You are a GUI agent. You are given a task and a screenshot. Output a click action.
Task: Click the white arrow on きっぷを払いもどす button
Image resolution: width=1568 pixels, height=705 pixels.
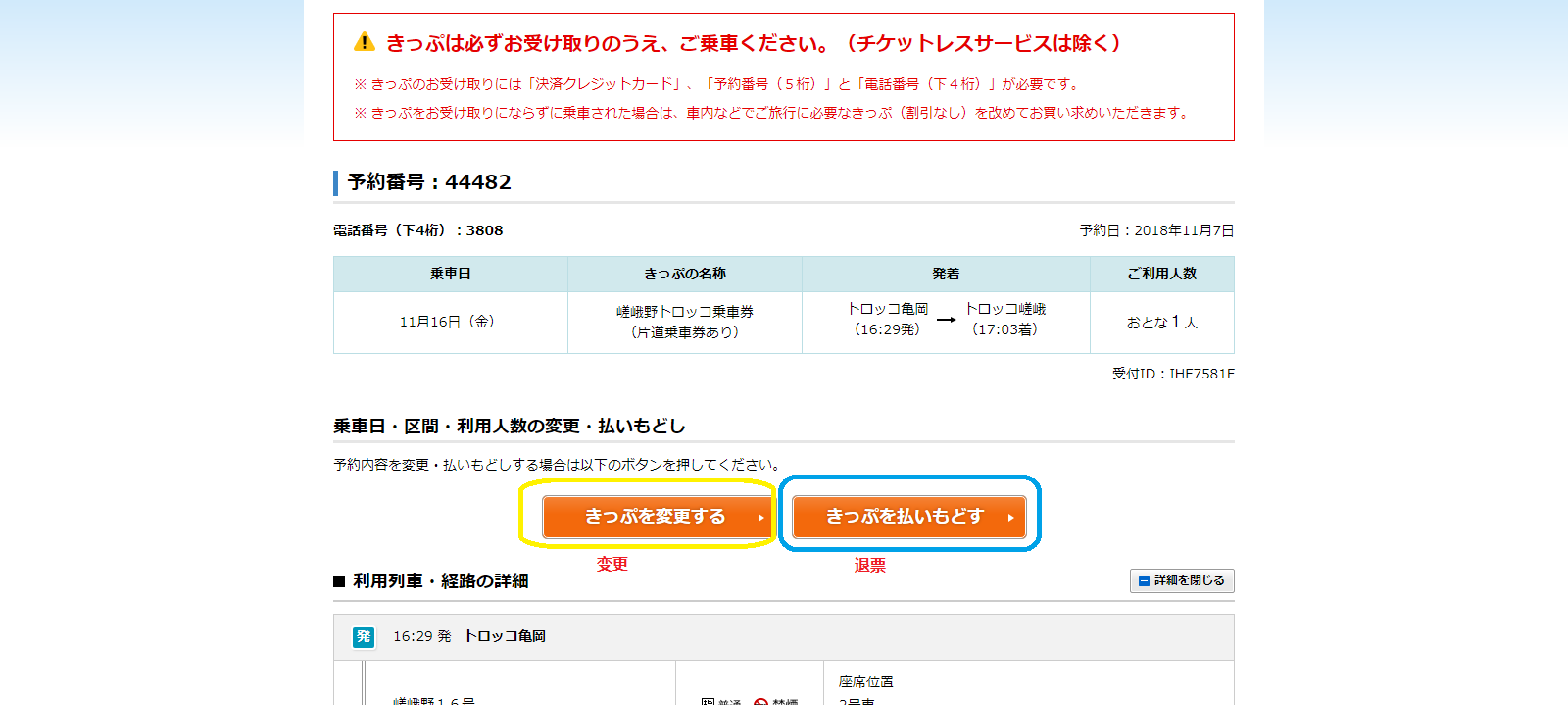point(1010,518)
